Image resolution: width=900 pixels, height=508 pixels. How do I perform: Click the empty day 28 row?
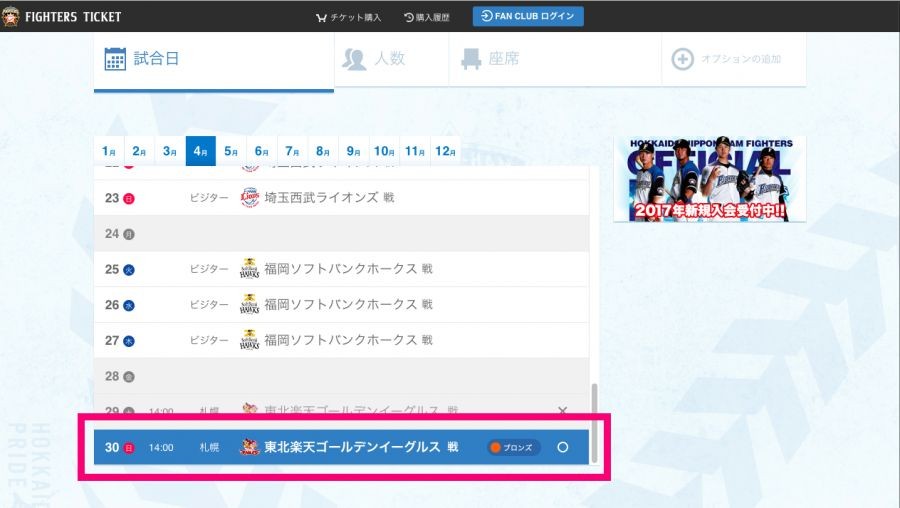point(342,376)
